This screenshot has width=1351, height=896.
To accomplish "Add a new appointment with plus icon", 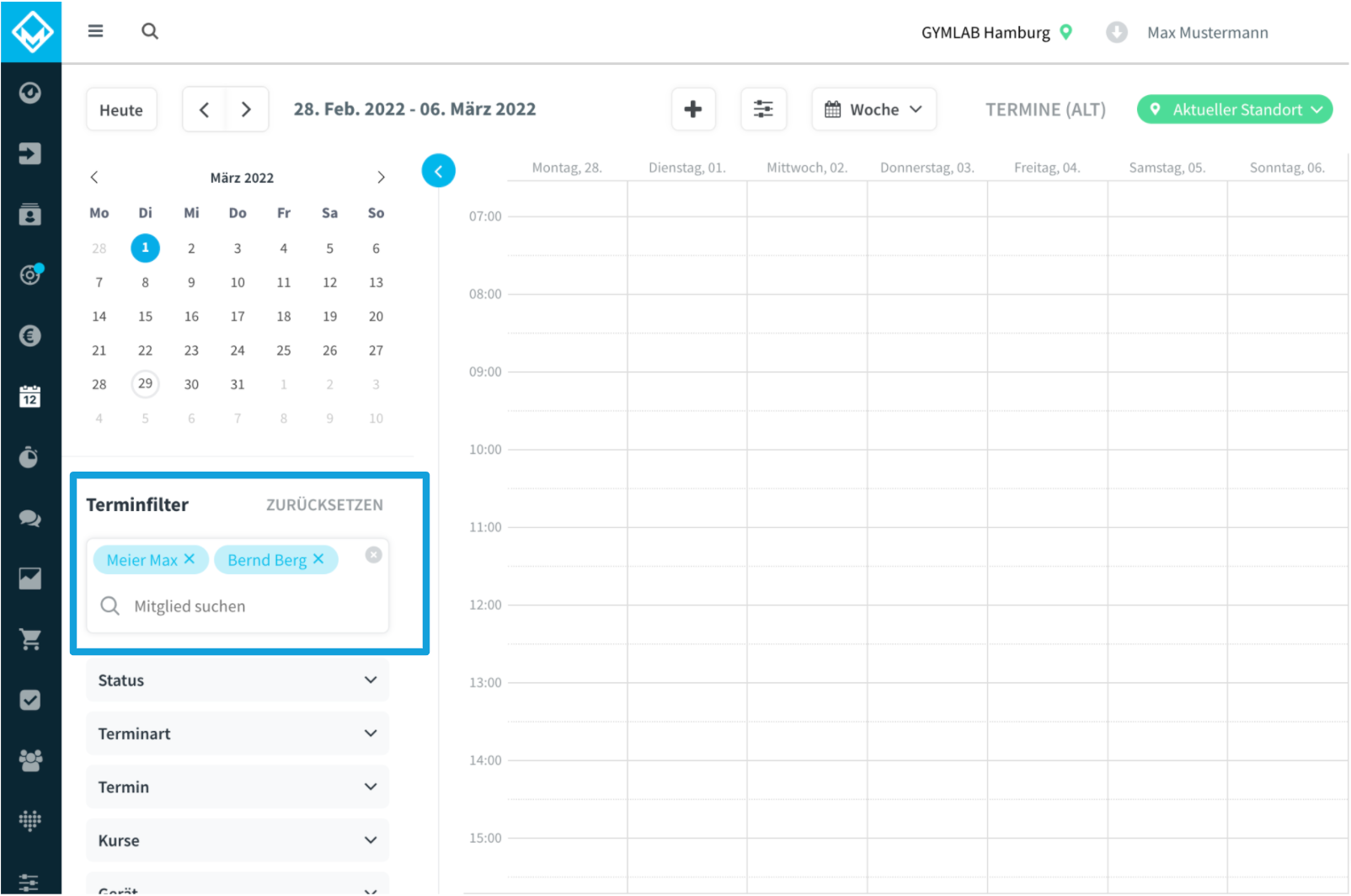I will coord(693,109).
